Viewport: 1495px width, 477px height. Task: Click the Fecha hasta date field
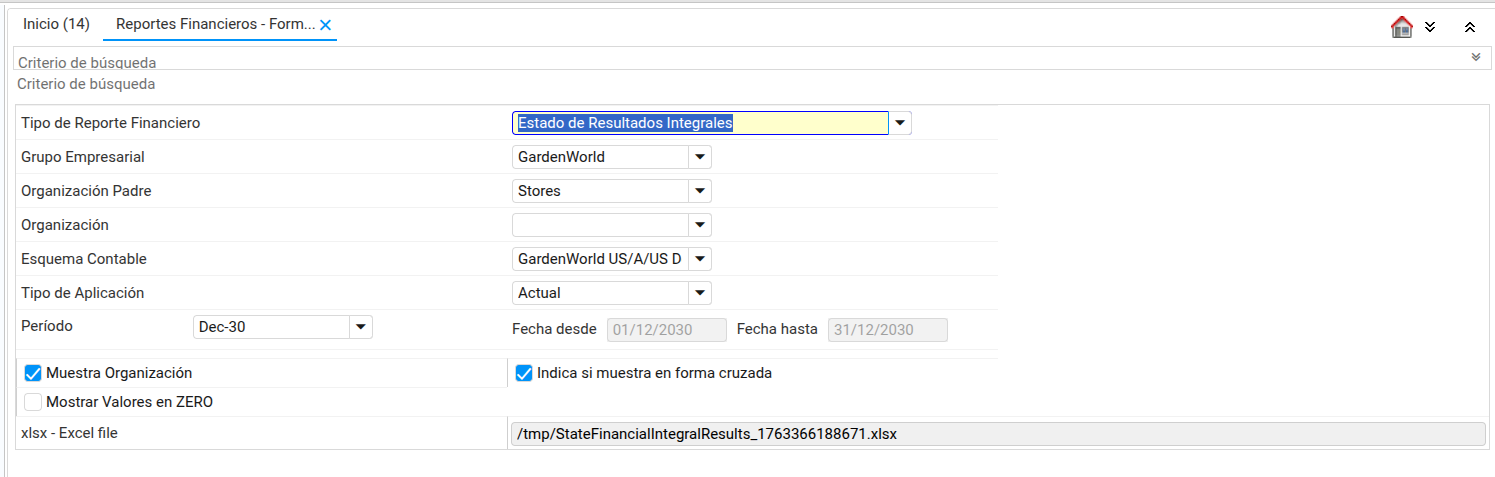pyautogui.click(x=887, y=330)
